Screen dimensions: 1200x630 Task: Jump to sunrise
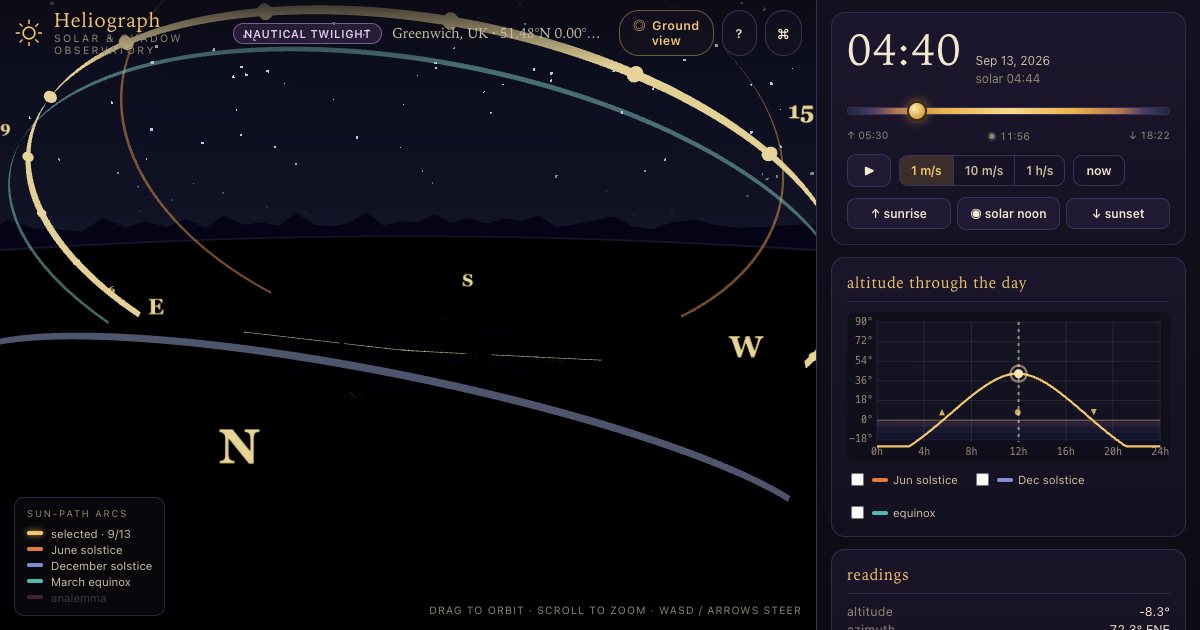(898, 214)
